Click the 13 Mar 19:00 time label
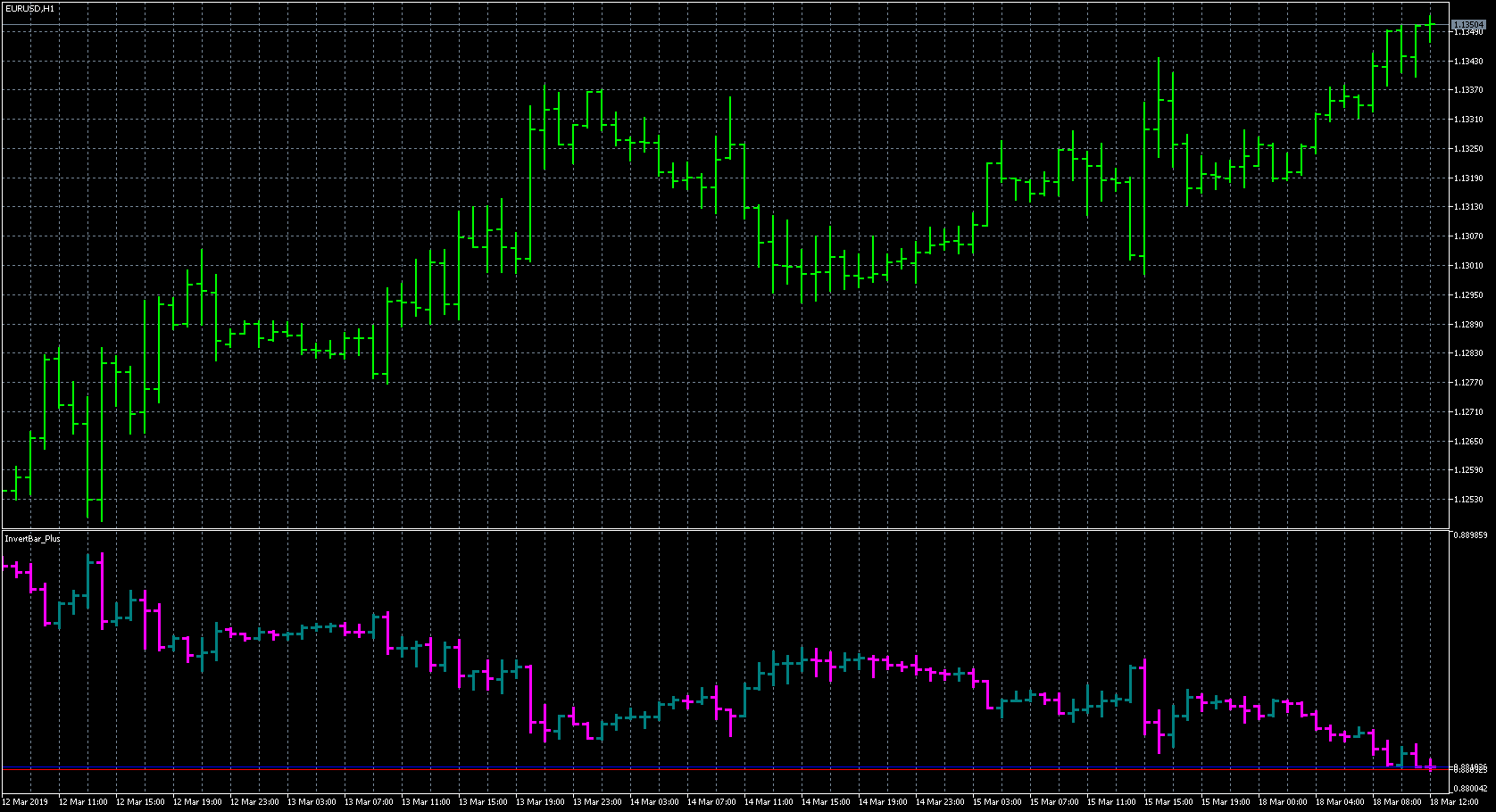 pyautogui.click(x=539, y=802)
